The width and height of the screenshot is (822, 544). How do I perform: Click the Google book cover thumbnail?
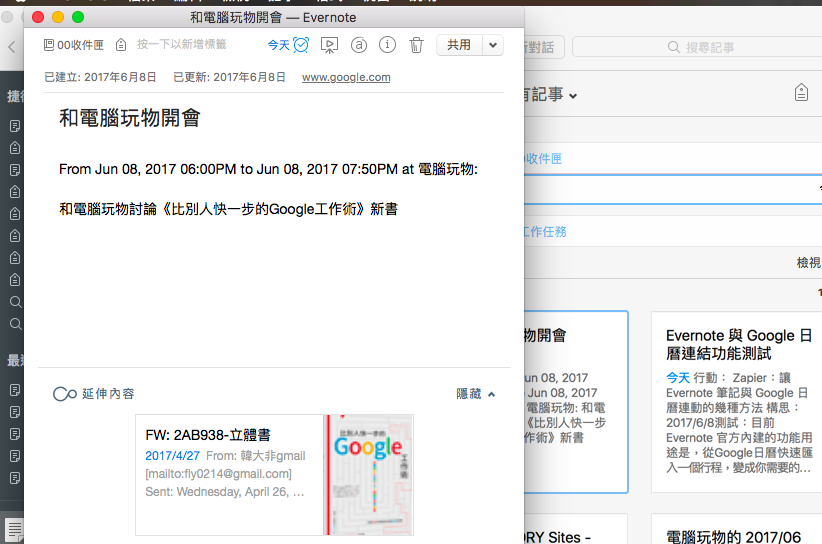[369, 474]
